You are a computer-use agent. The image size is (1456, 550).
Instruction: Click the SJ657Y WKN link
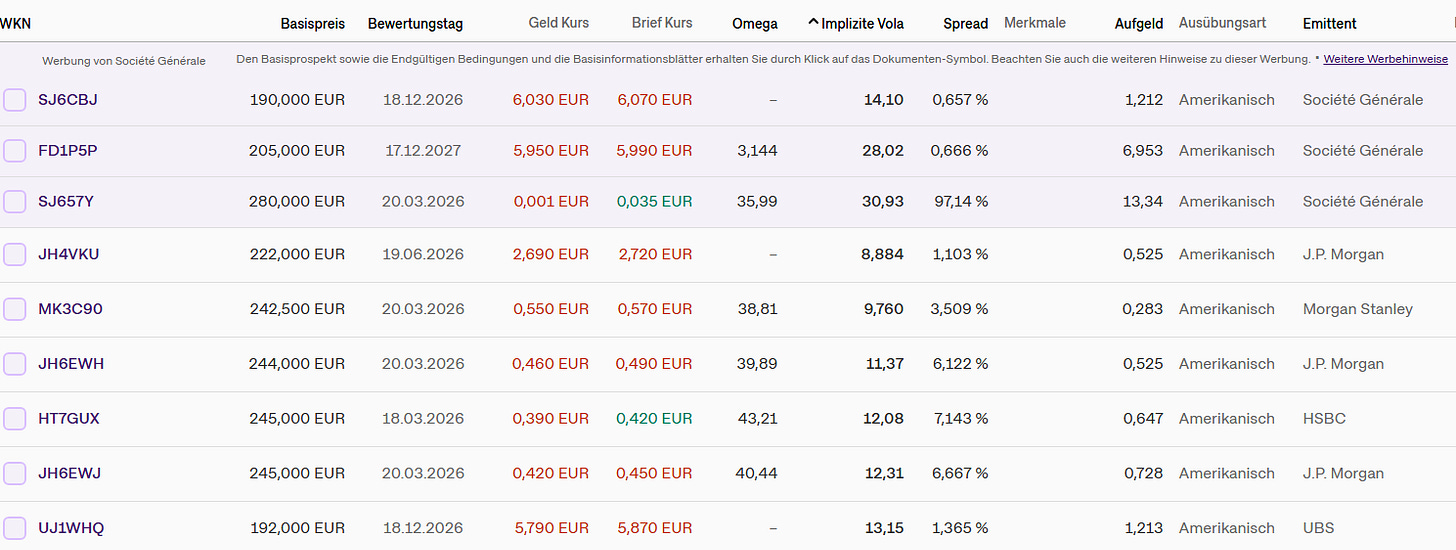[x=66, y=201]
